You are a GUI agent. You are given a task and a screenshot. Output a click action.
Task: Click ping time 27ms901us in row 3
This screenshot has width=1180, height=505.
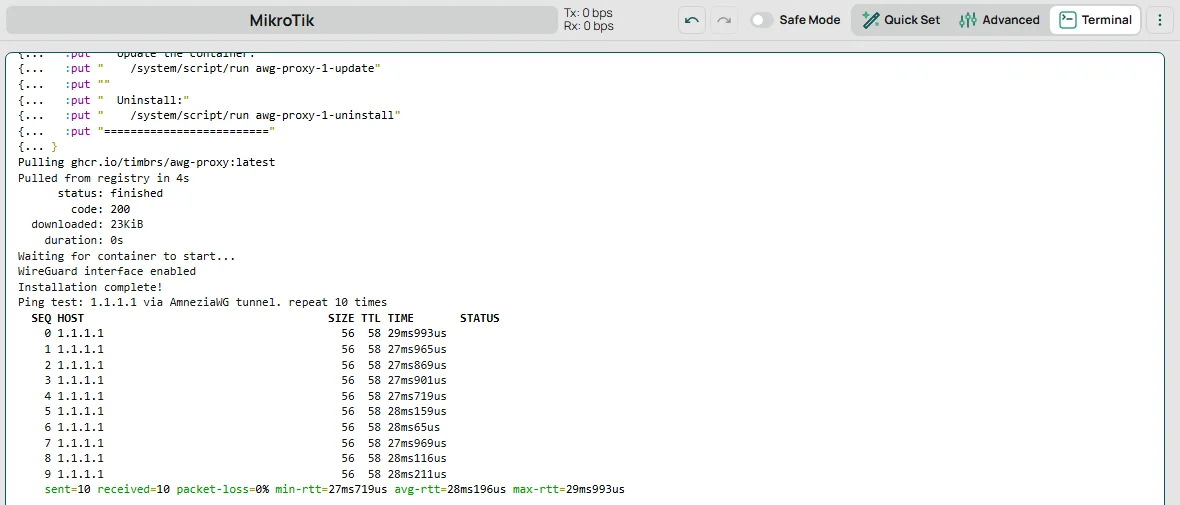click(x=418, y=380)
